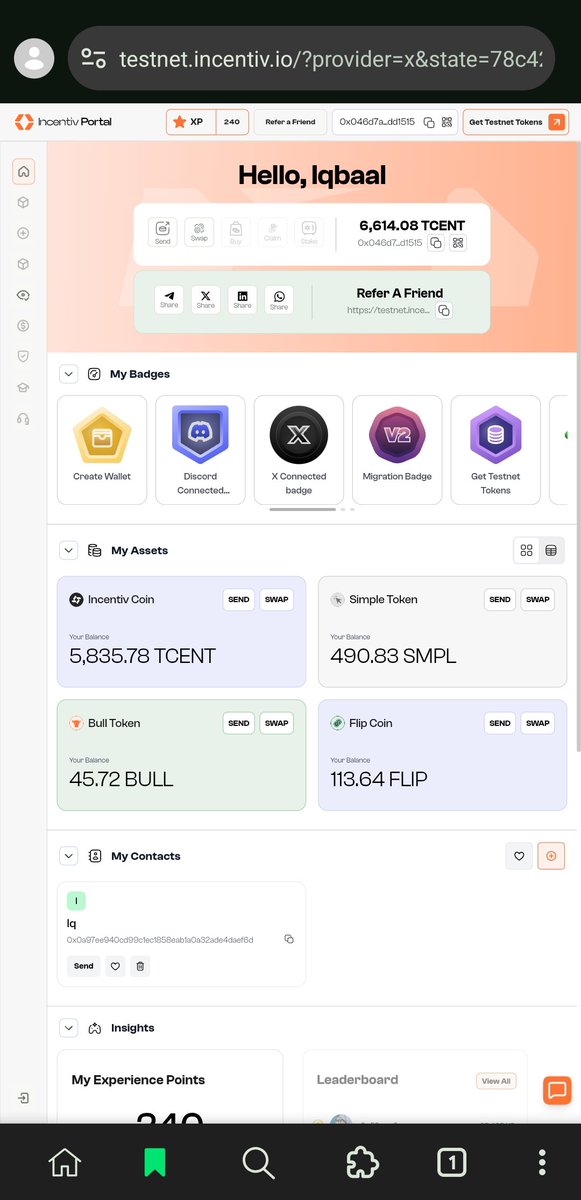Delete the Iq contact trash icon
The height and width of the screenshot is (1200, 581).
click(x=140, y=966)
